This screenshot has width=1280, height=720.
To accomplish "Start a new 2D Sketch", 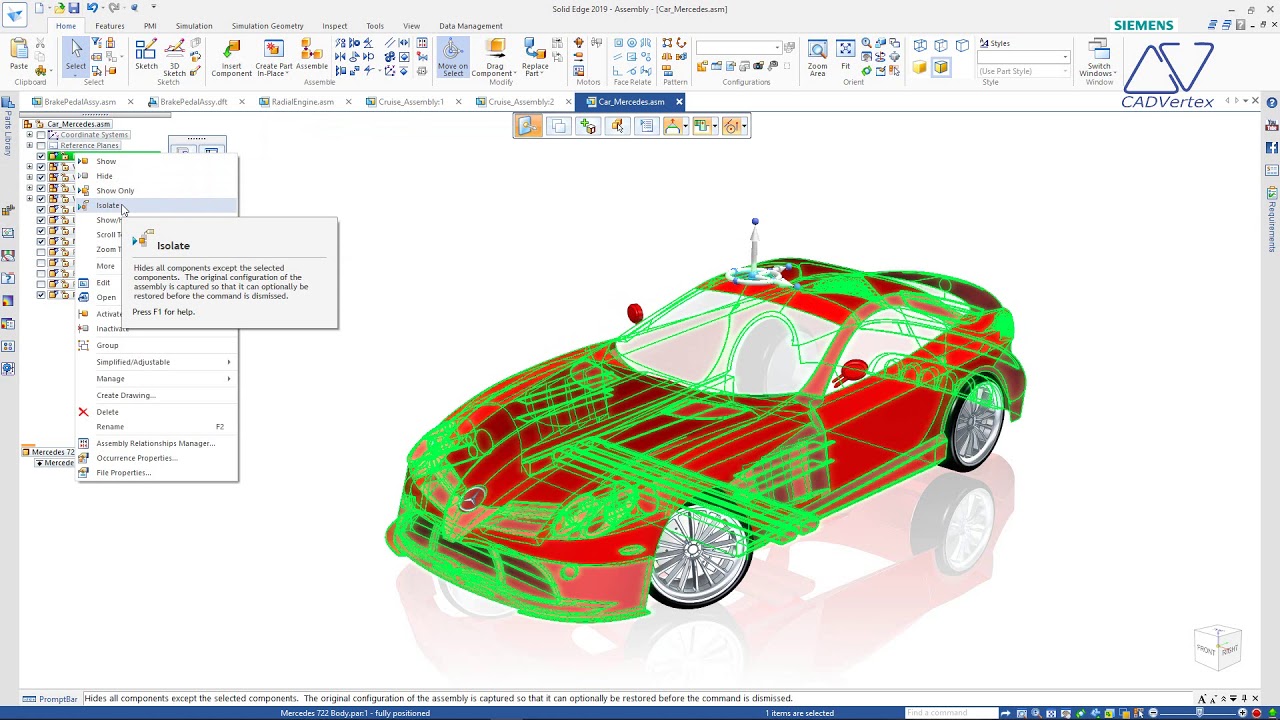I will click(x=146, y=56).
